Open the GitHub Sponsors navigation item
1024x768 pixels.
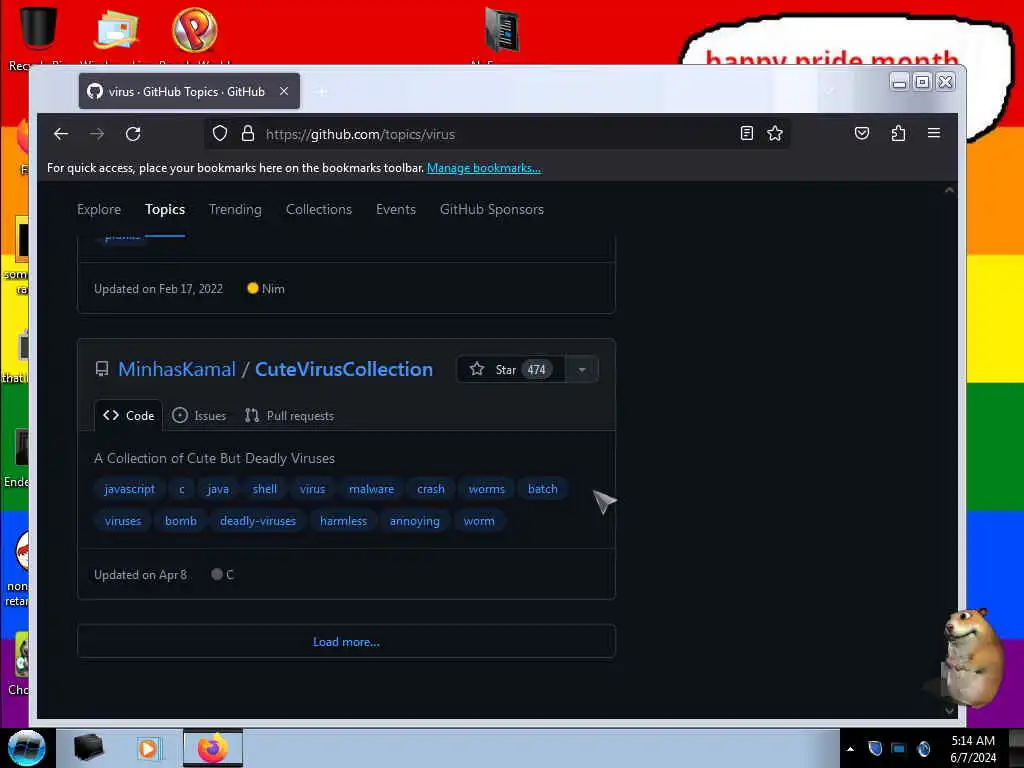click(492, 209)
